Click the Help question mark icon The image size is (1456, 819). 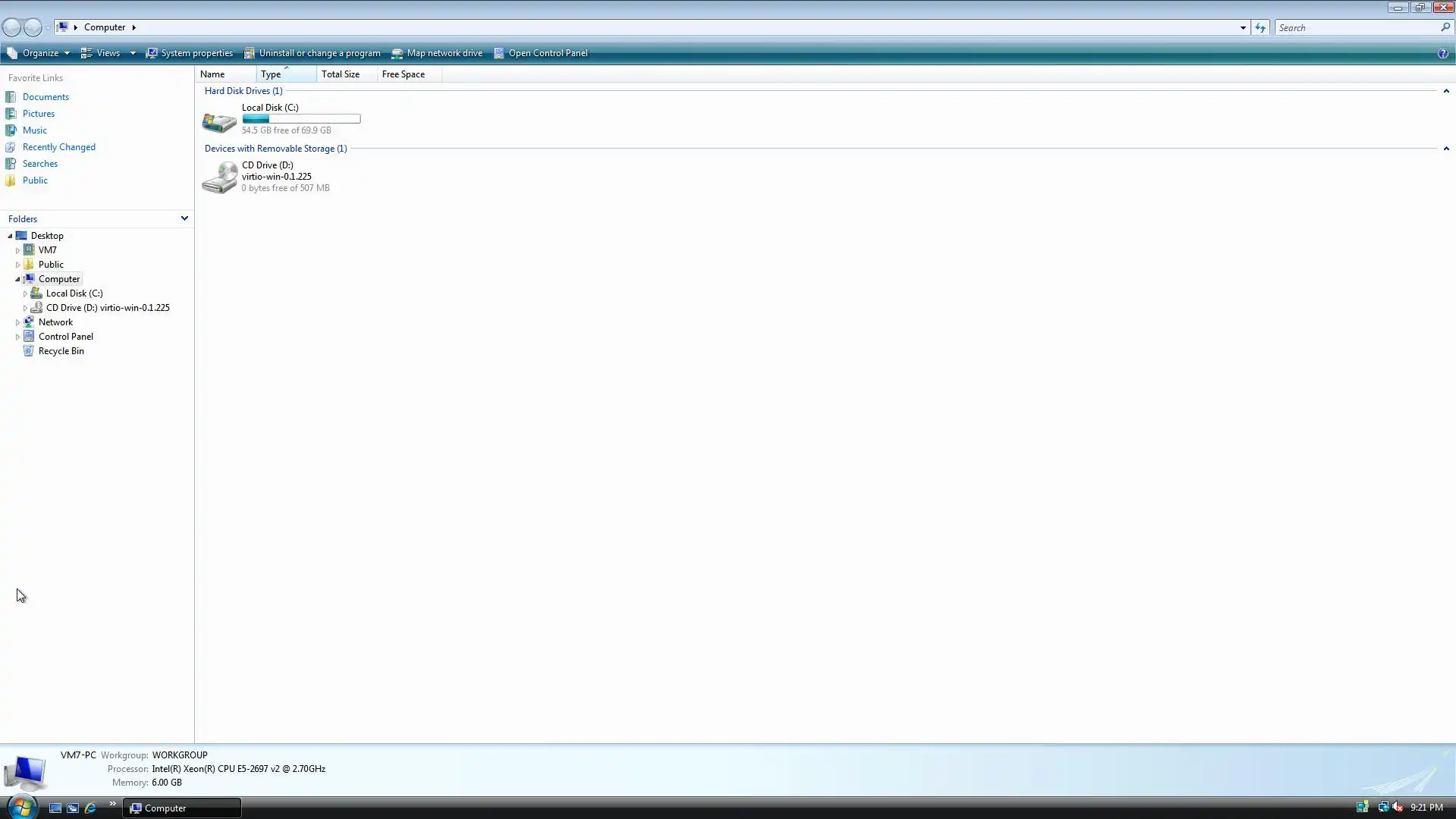coord(1442,53)
